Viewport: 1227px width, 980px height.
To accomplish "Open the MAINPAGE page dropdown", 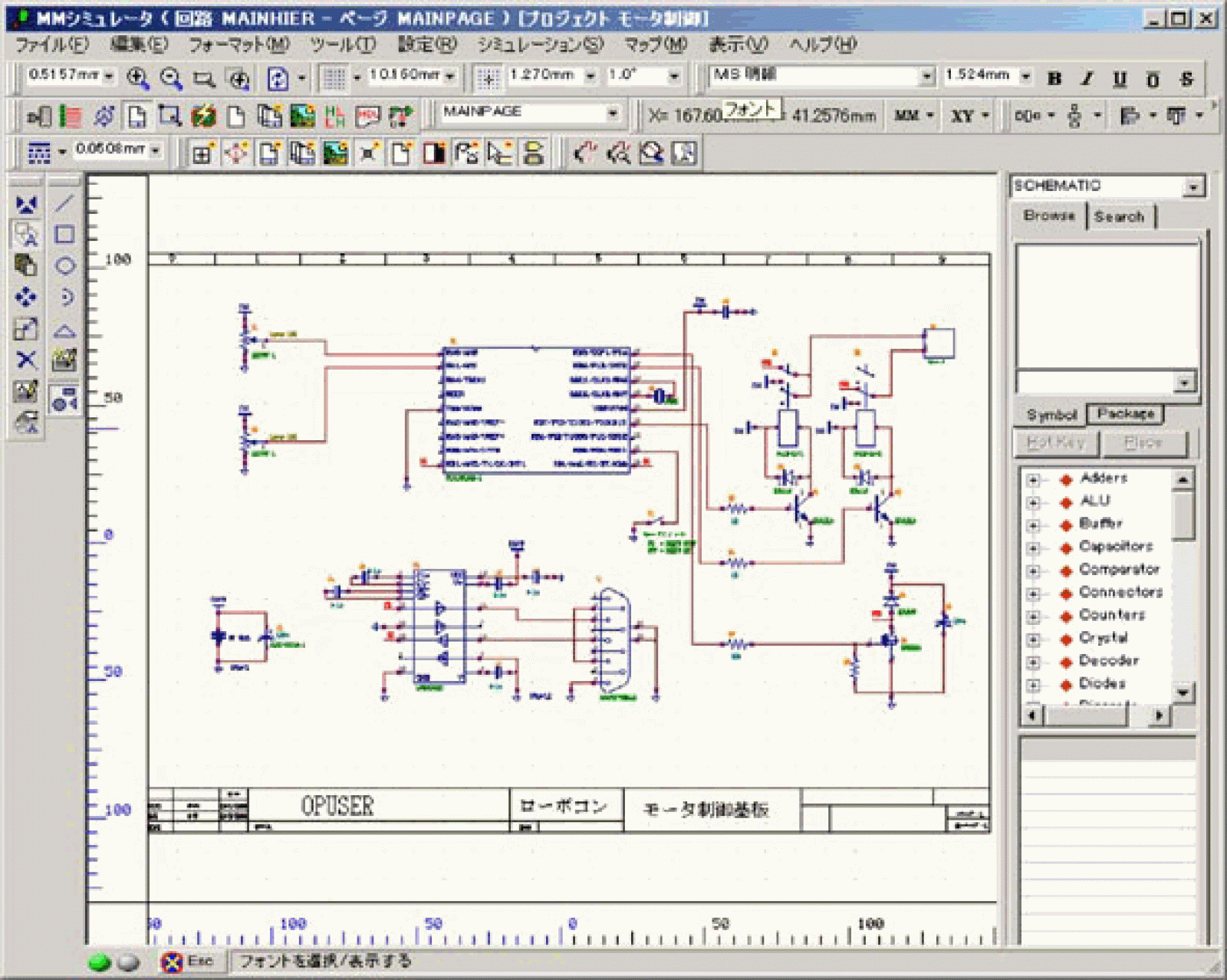I will coord(612,113).
